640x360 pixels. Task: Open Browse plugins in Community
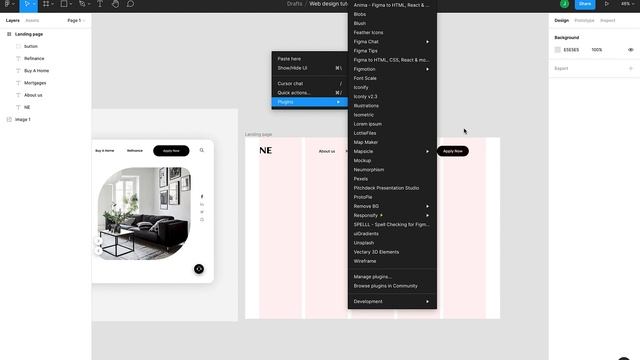[x=392, y=286]
